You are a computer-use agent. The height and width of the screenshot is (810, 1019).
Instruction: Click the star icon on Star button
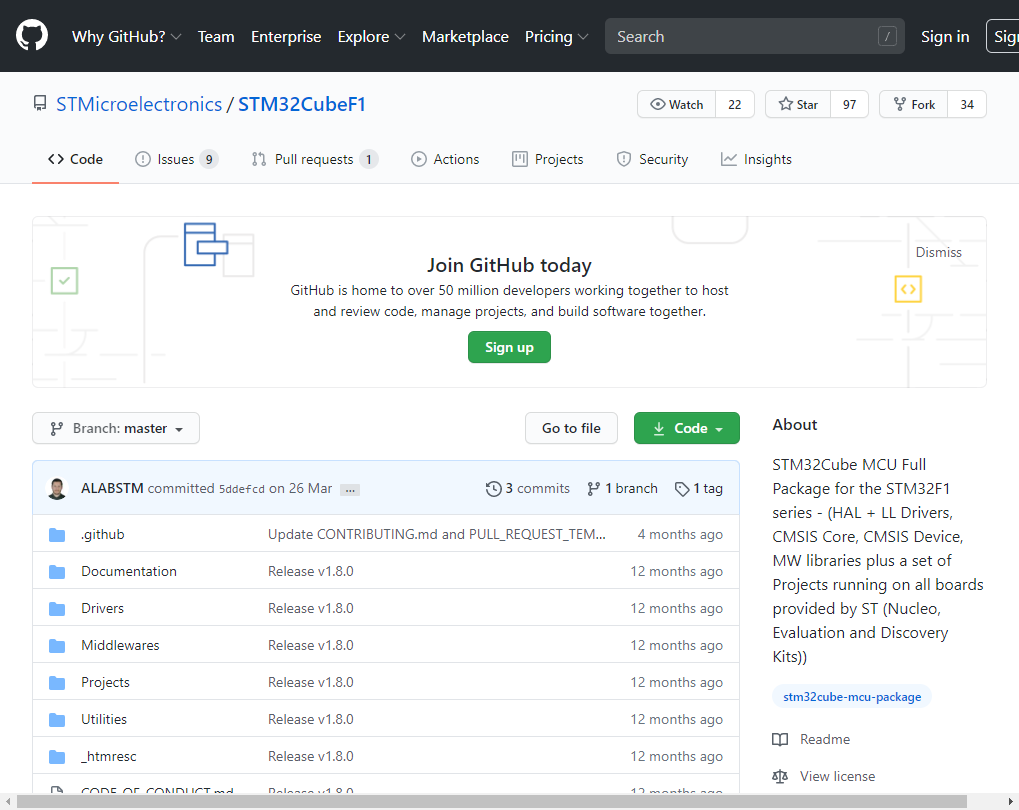786,104
